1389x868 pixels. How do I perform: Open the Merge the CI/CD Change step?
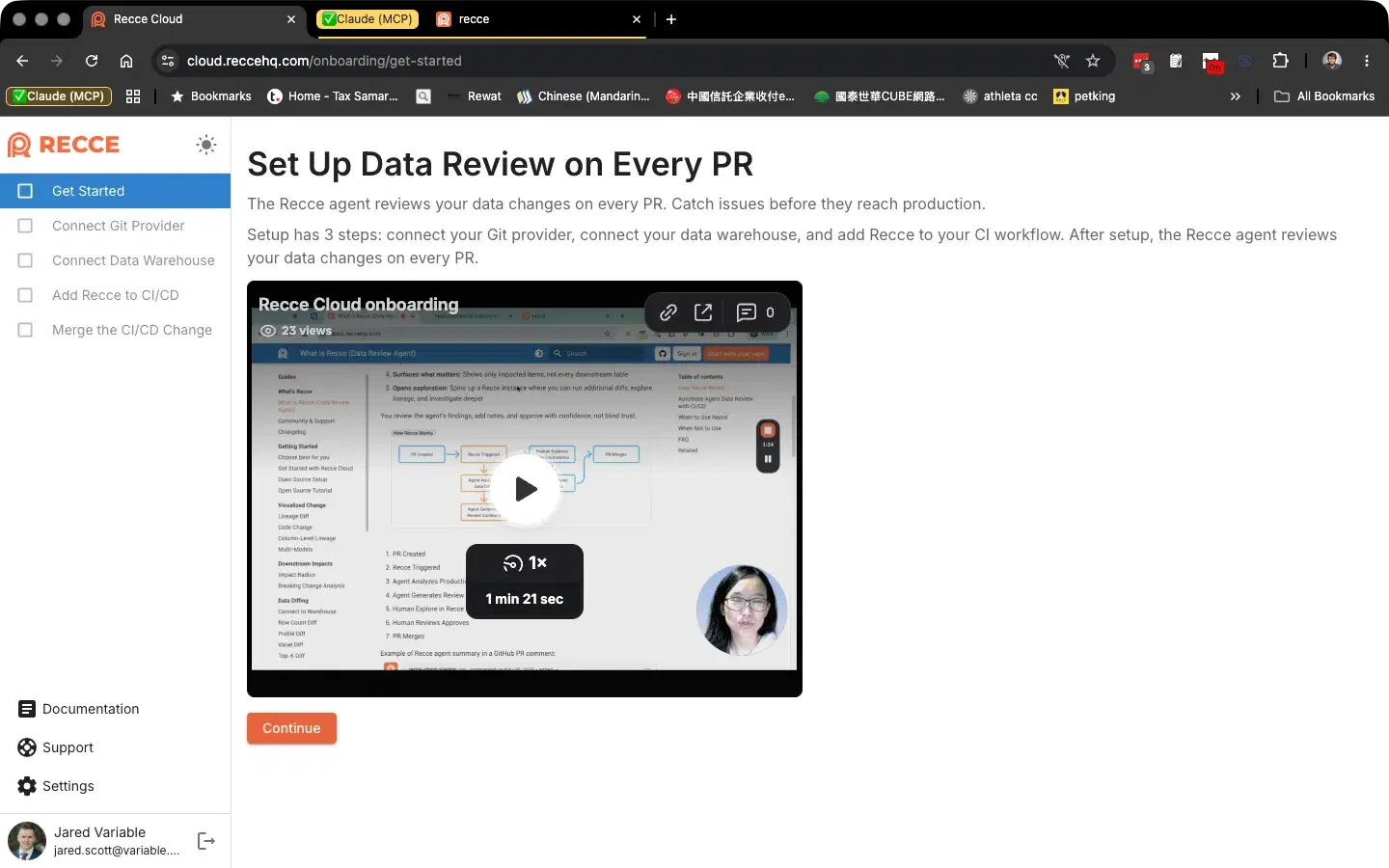116,330
